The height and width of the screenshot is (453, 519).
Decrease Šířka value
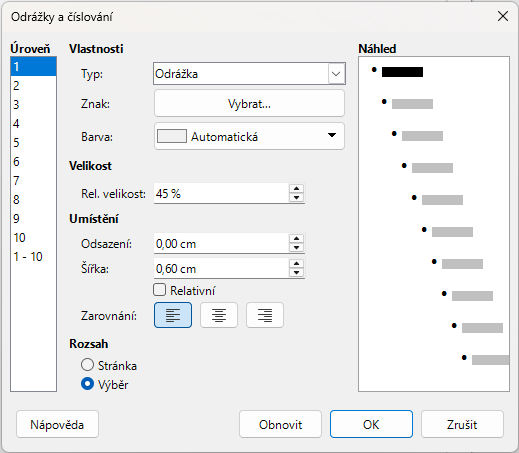click(x=296, y=273)
